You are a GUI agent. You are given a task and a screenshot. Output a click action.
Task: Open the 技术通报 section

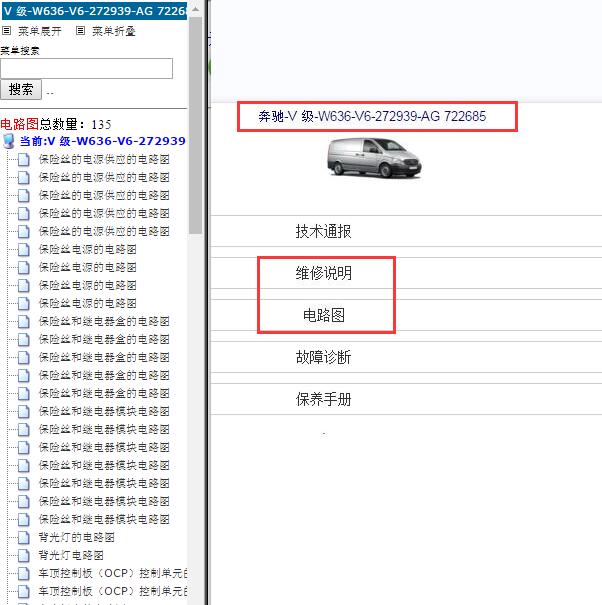[x=323, y=231]
